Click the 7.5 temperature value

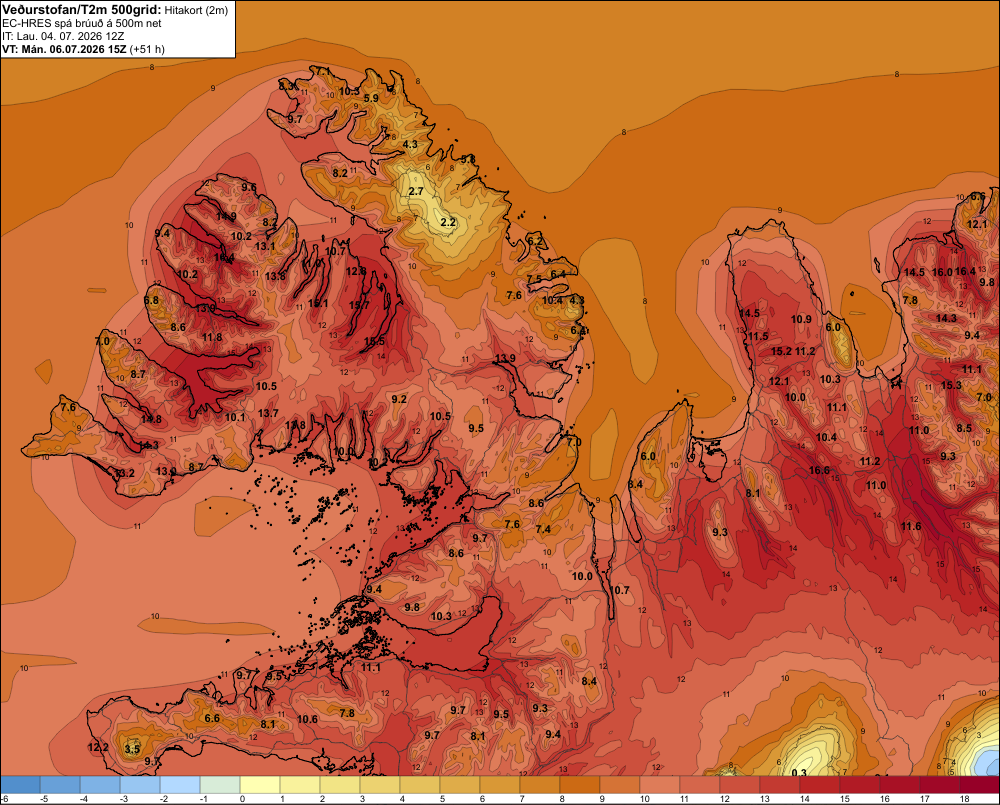point(534,279)
